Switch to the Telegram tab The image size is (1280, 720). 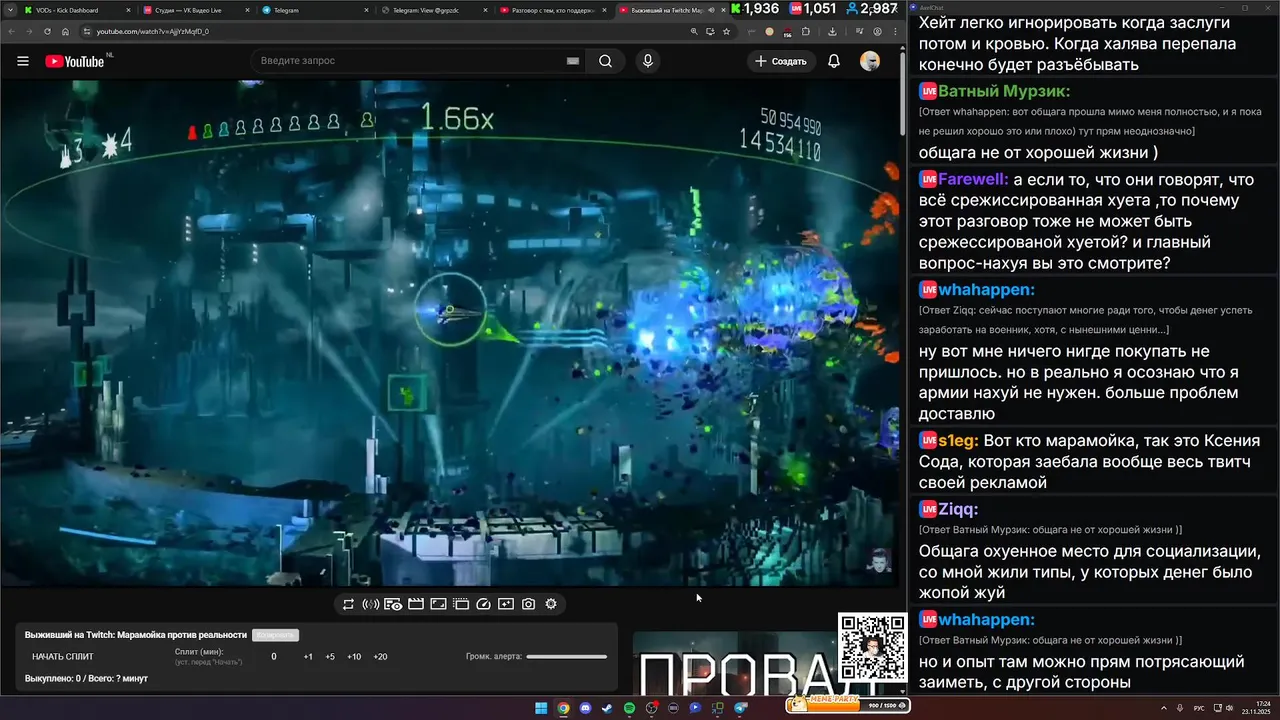315,10
